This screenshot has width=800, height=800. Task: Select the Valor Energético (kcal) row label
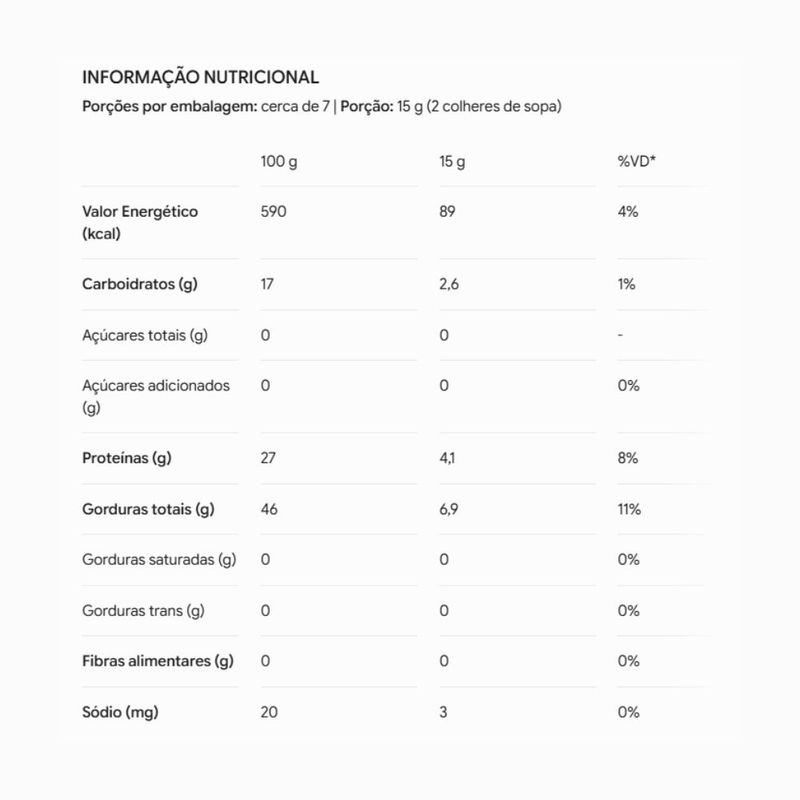140,222
